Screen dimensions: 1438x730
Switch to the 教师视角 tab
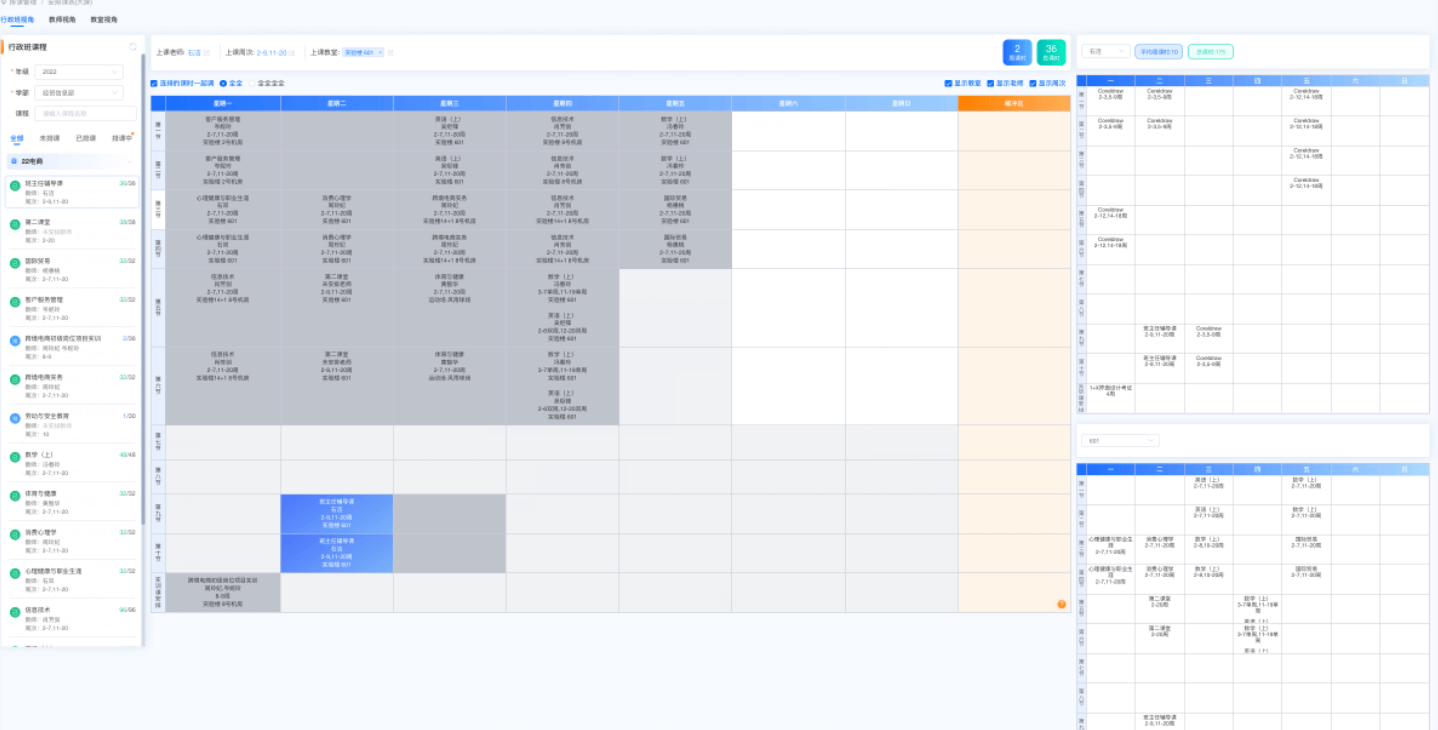(x=62, y=19)
